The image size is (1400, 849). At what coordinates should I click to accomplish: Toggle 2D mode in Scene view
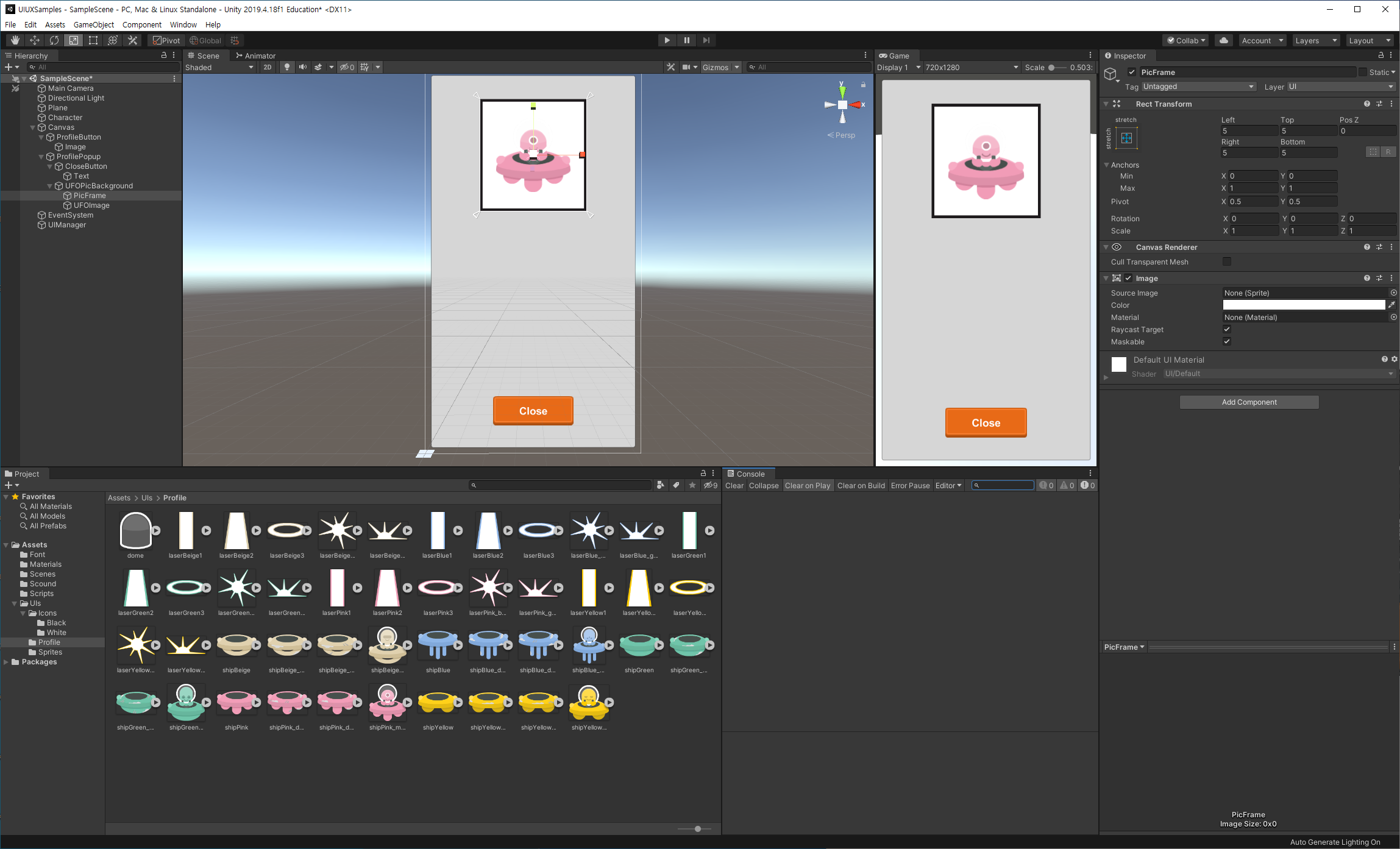click(268, 67)
